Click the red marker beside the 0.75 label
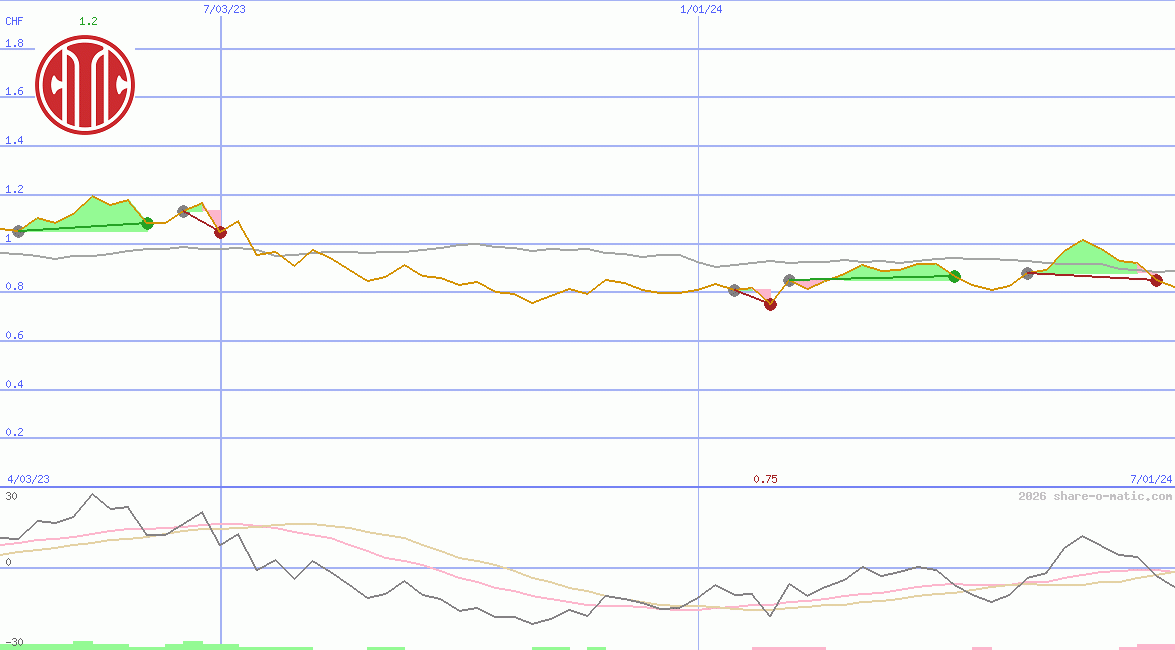Image resolution: width=1175 pixels, height=650 pixels. (769, 305)
